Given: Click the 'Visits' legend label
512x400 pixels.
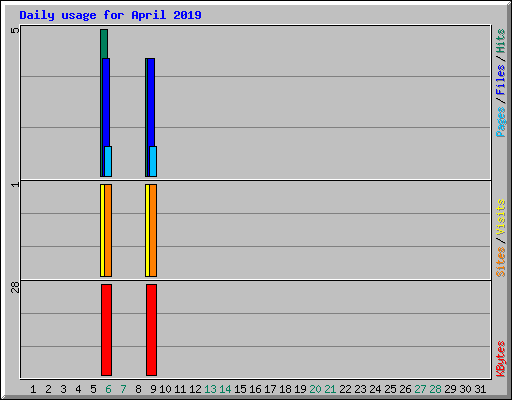Looking at the screenshot, I should coord(500,218).
